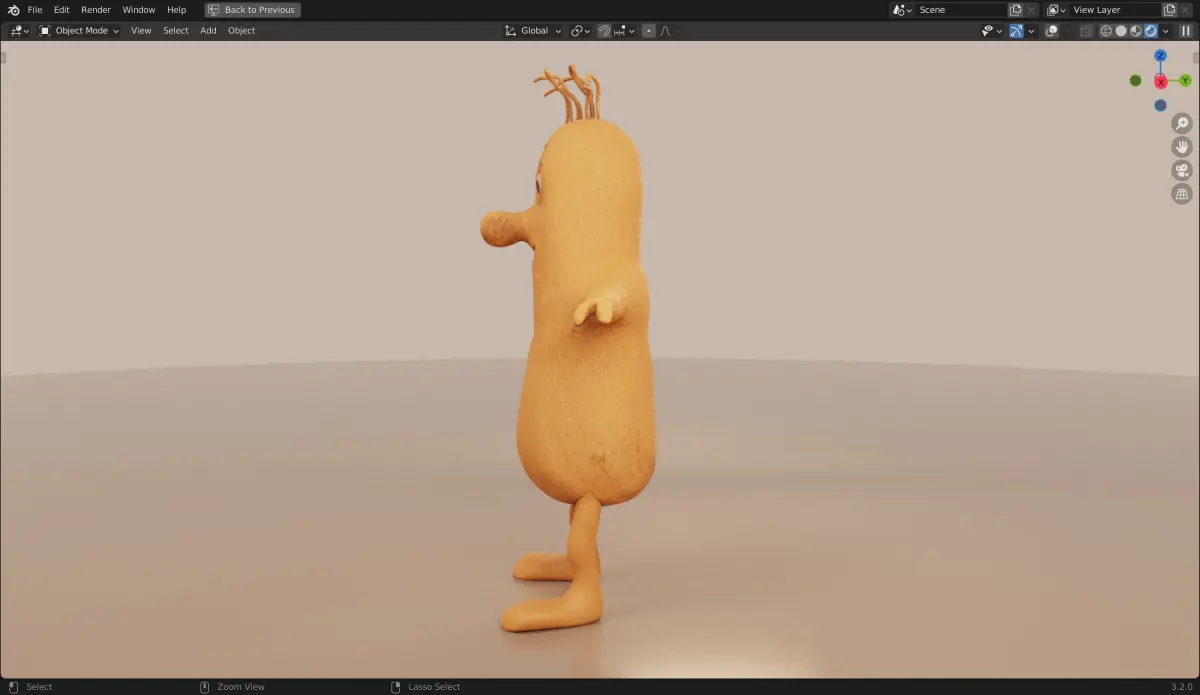Toggle proportional editing

(x=649, y=31)
